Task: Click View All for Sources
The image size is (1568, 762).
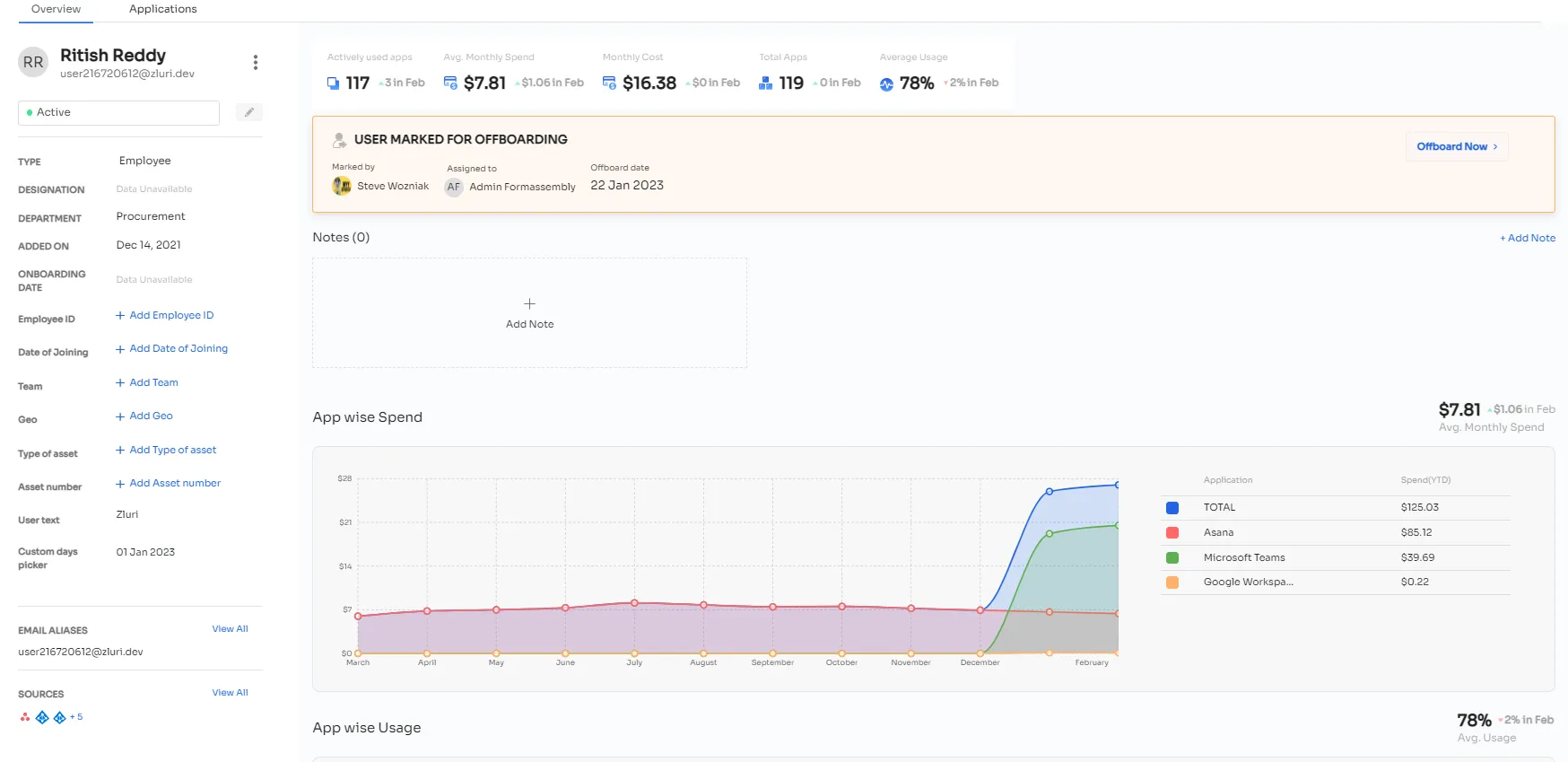Action: tap(230, 693)
